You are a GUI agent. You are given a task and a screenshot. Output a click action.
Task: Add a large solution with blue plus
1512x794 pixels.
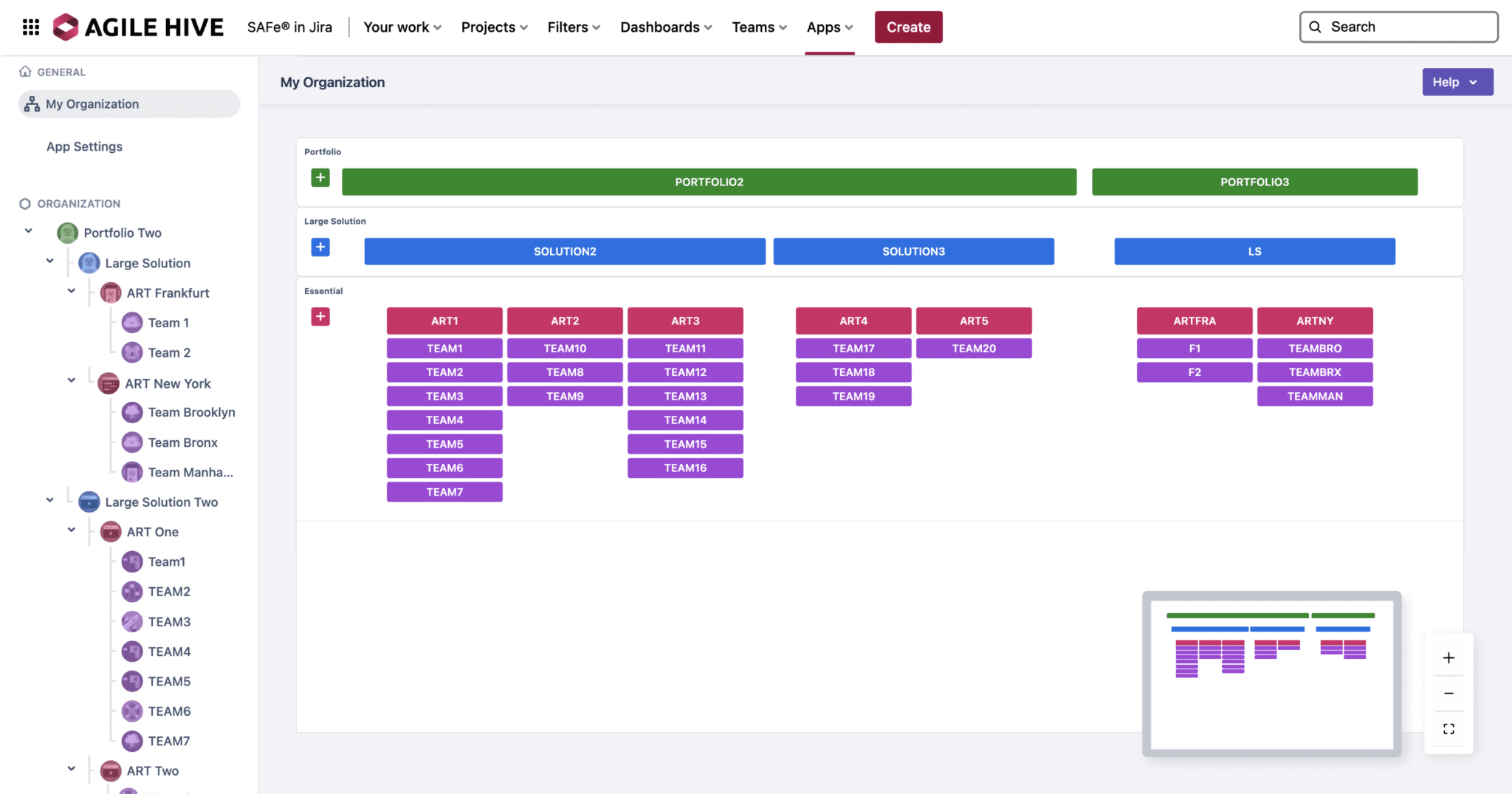pyautogui.click(x=320, y=247)
